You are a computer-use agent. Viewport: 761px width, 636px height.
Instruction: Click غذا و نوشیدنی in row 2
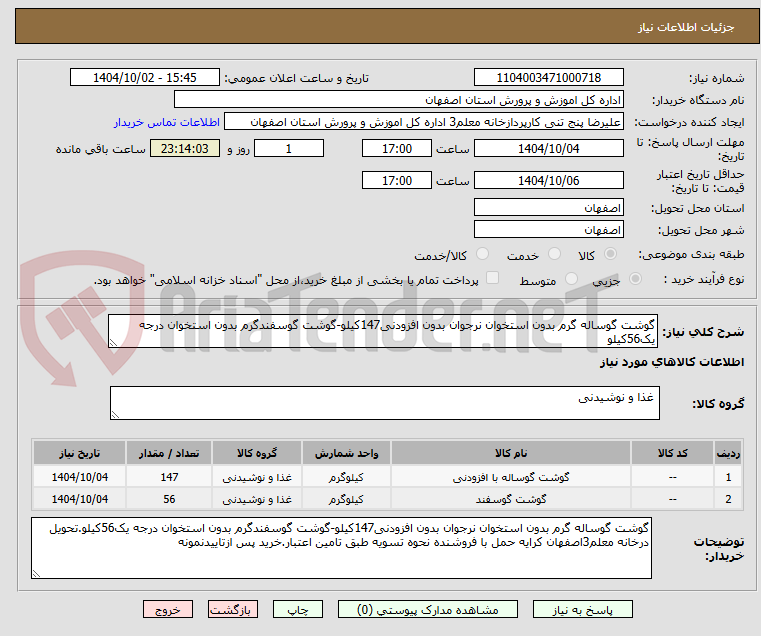pyautogui.click(x=257, y=499)
